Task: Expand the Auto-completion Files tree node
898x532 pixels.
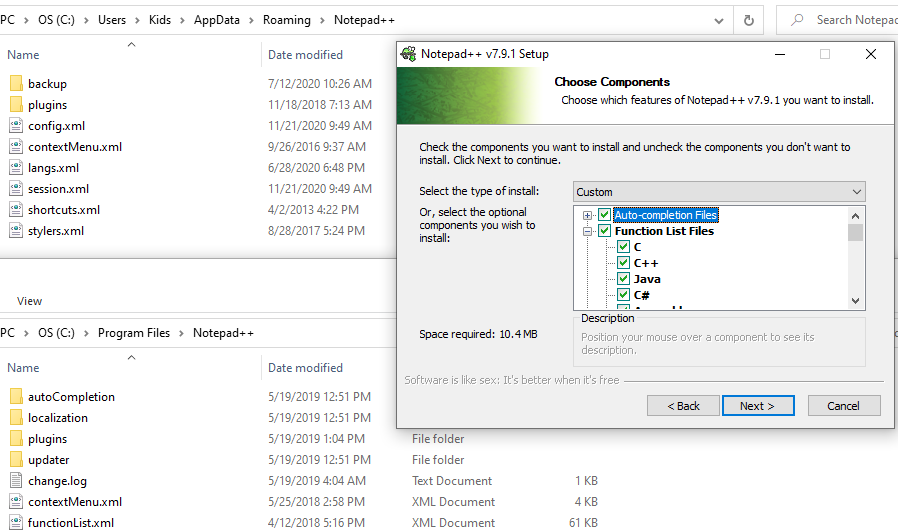Action: coord(587,215)
